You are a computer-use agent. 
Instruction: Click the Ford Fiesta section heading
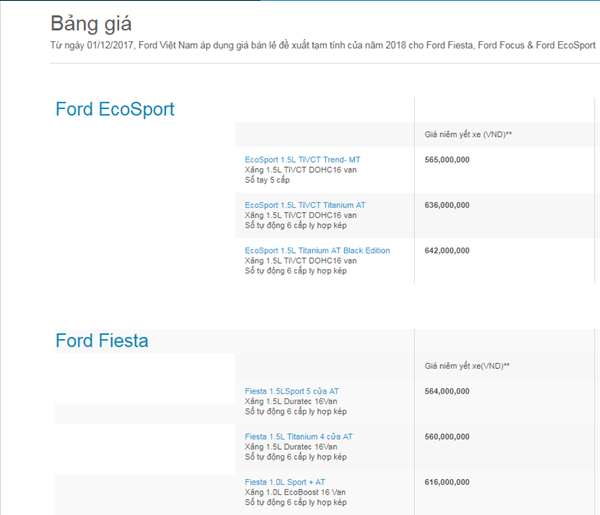pos(101,341)
